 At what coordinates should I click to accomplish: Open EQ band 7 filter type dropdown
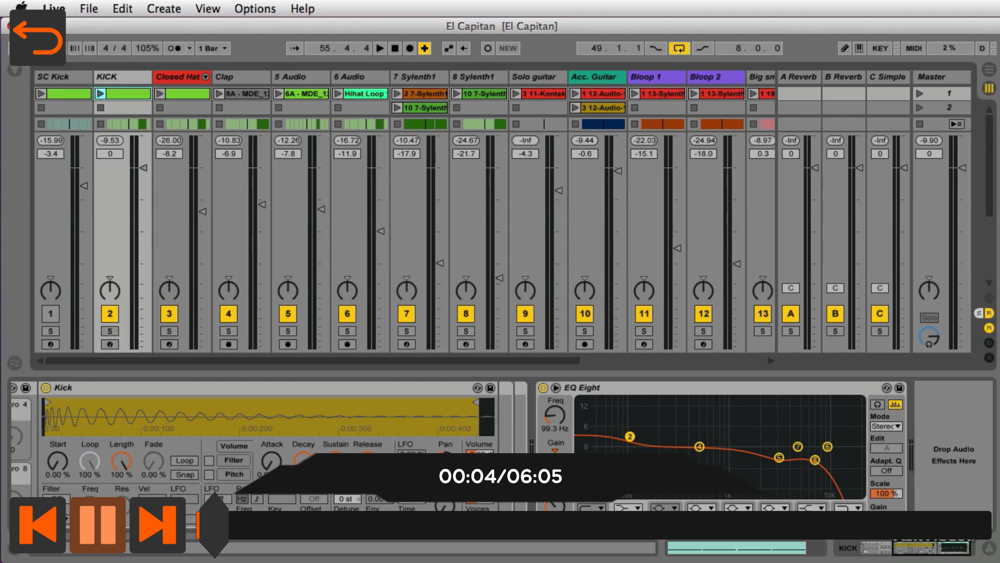click(811, 508)
